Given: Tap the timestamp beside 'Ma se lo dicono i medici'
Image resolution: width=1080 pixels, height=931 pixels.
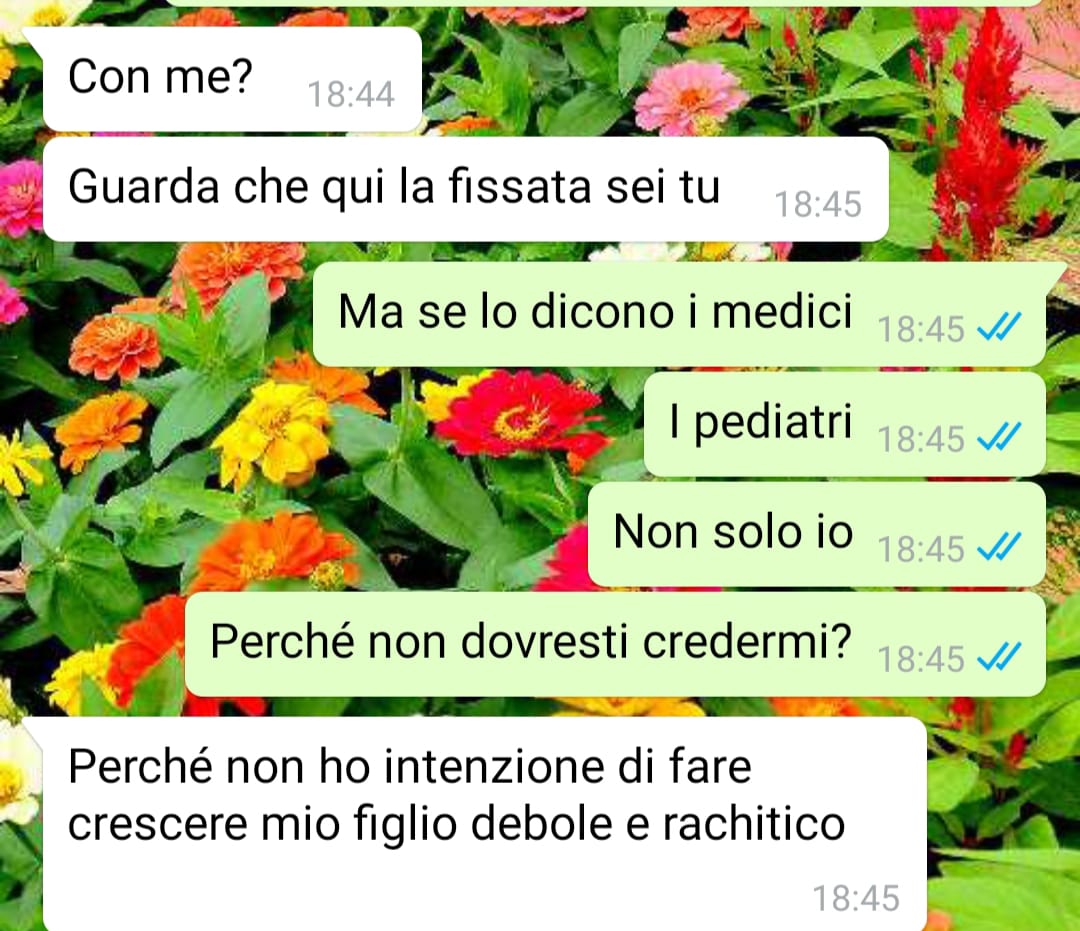Looking at the screenshot, I should [920, 328].
